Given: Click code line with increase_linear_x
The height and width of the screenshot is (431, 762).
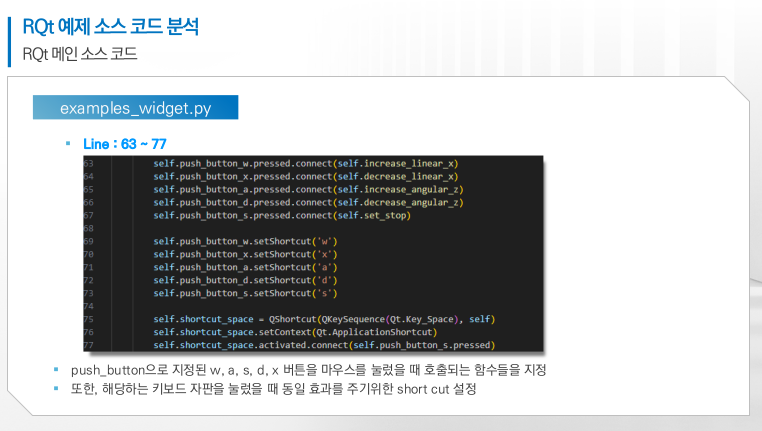Looking at the screenshot, I should click(x=306, y=164).
